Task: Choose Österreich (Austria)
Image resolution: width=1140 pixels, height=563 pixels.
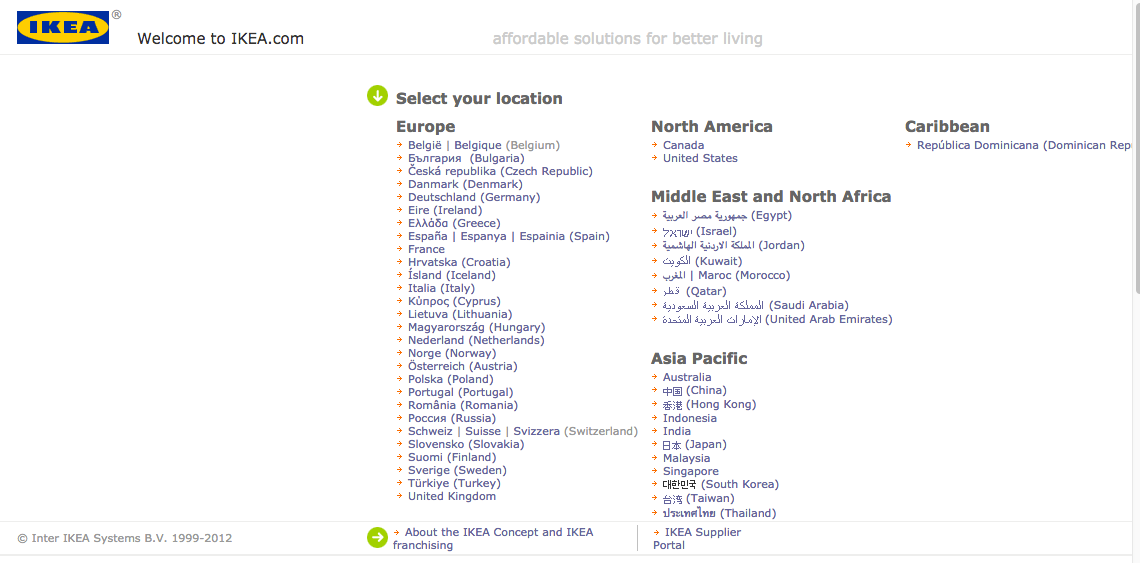Action: [x=463, y=367]
